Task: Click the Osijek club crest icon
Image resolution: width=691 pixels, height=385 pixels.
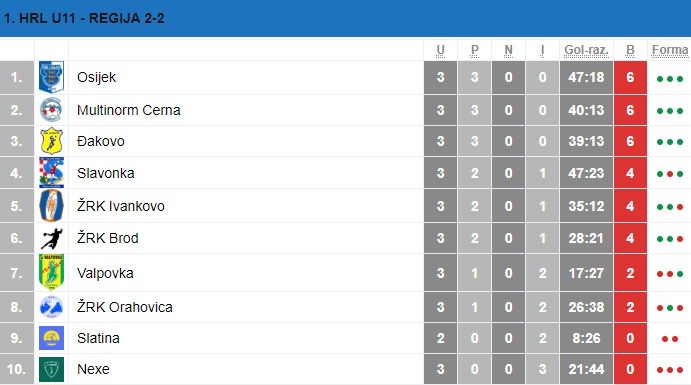Action: tap(52, 77)
